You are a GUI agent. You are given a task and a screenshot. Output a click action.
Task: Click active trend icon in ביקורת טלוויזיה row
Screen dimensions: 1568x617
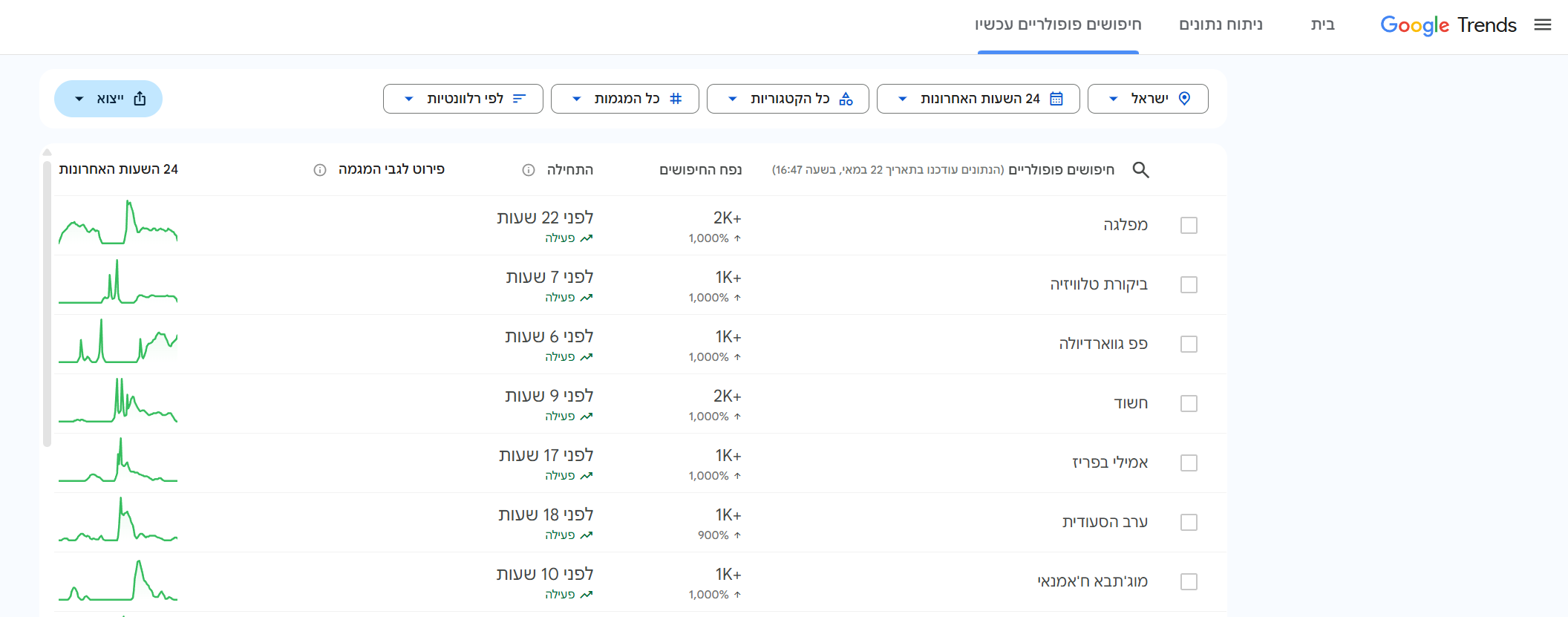tap(587, 298)
